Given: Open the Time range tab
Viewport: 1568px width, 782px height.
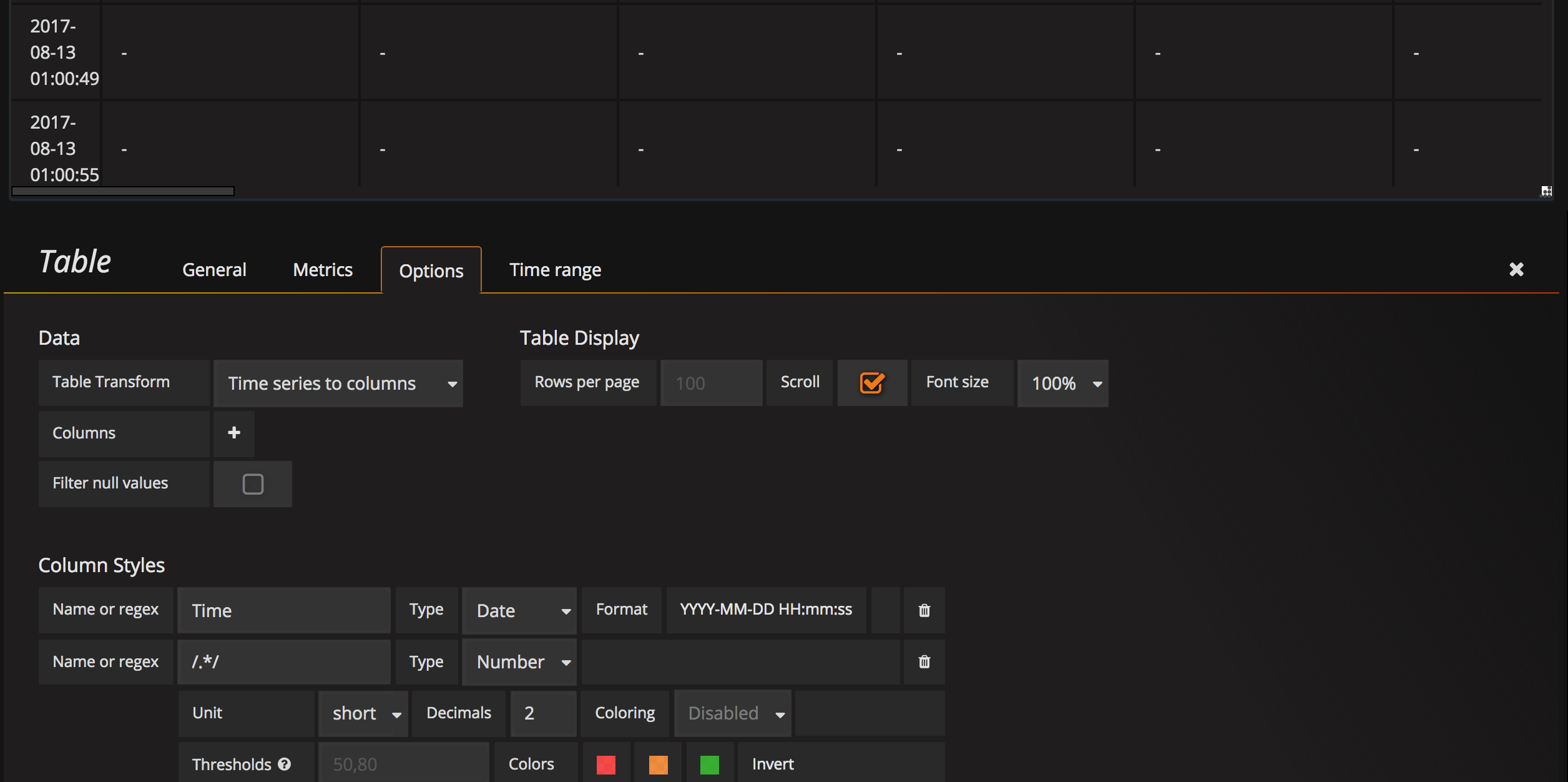Looking at the screenshot, I should 555,269.
